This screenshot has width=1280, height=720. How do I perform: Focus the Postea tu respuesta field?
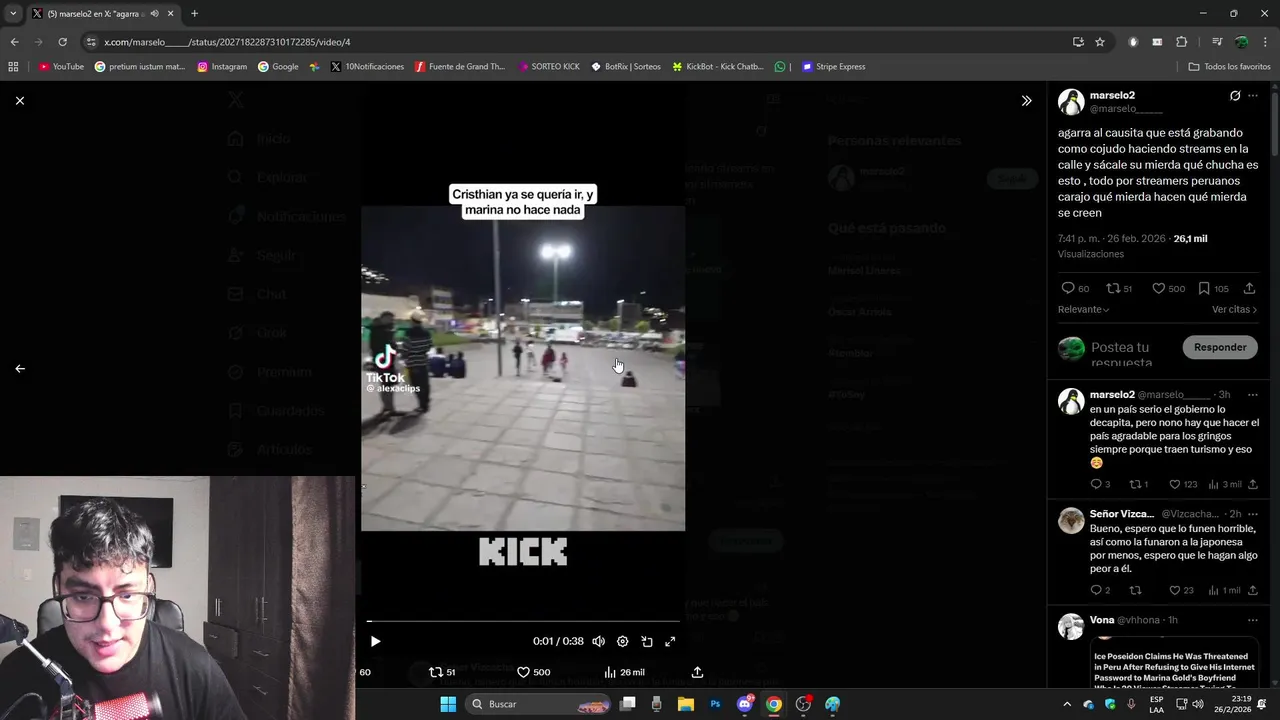[x=1130, y=354]
